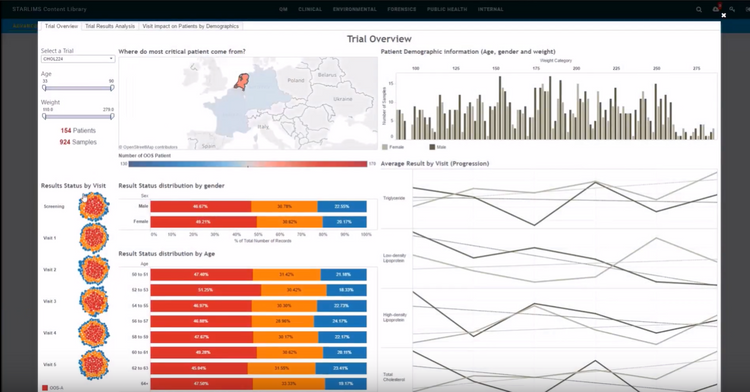Screen dimensions: 750x392
Task: Click the 52 to 53 age red segment
Action: point(206,290)
